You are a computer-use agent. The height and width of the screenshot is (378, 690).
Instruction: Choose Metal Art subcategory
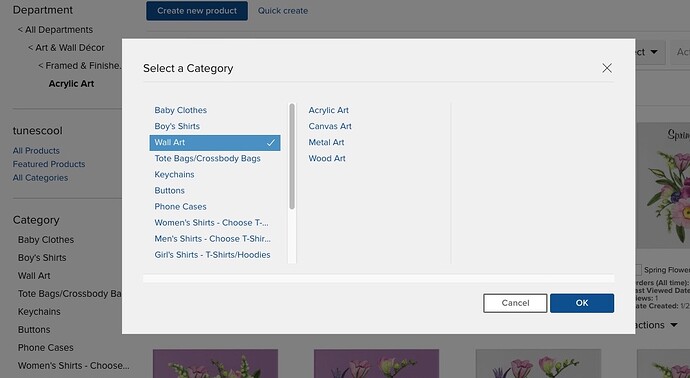click(326, 143)
